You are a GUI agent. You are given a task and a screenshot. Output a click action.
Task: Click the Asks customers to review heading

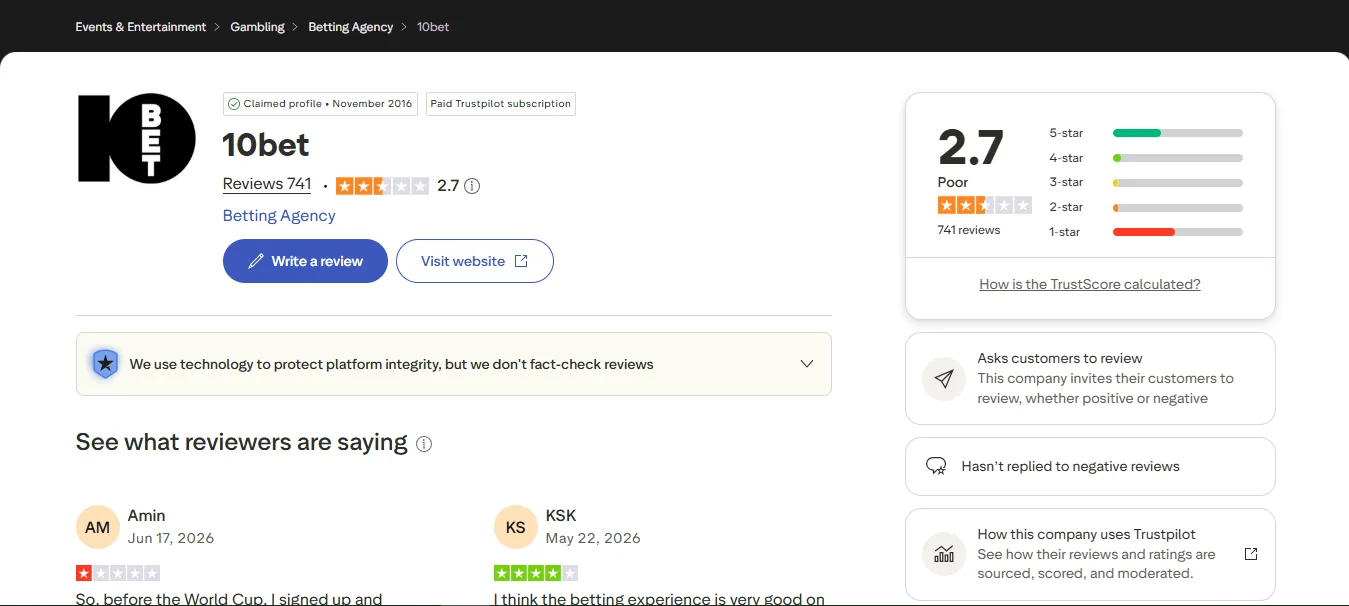(x=1060, y=358)
